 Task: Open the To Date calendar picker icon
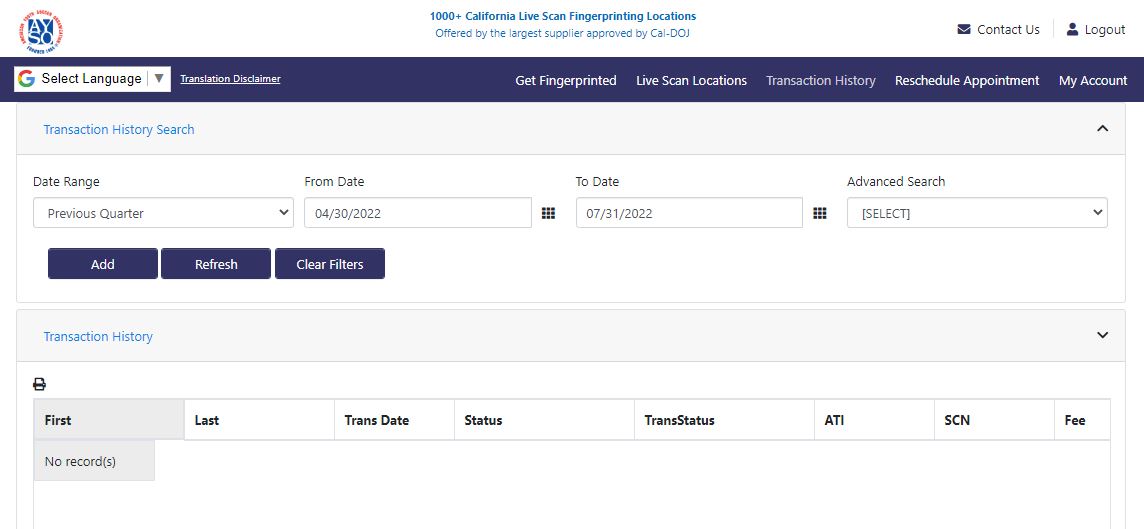point(820,213)
